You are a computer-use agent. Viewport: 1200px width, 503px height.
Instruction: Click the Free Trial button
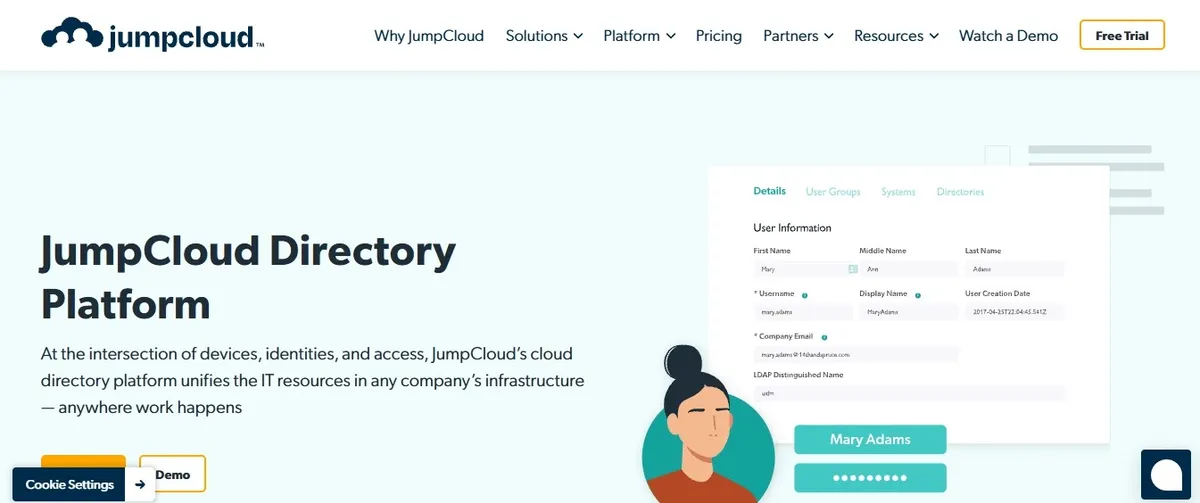1122,35
